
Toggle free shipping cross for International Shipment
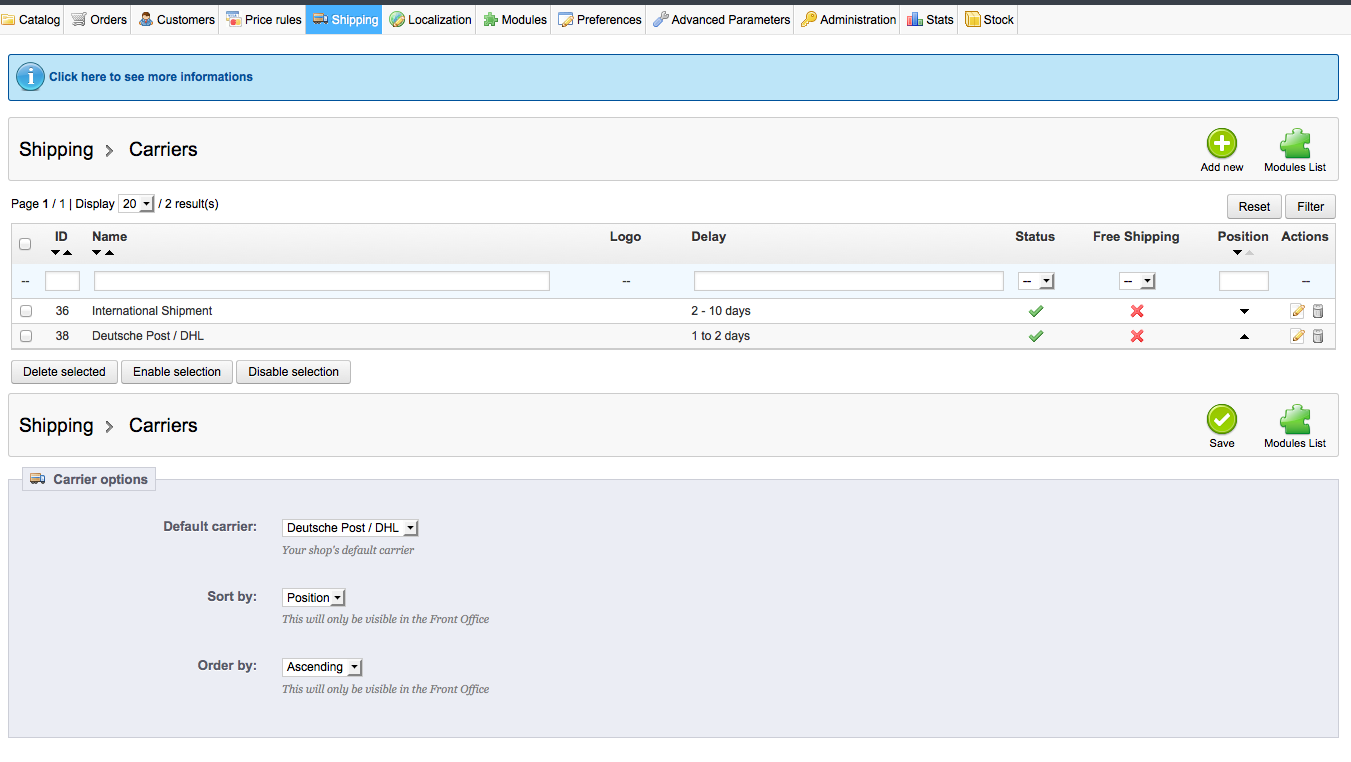[1137, 311]
